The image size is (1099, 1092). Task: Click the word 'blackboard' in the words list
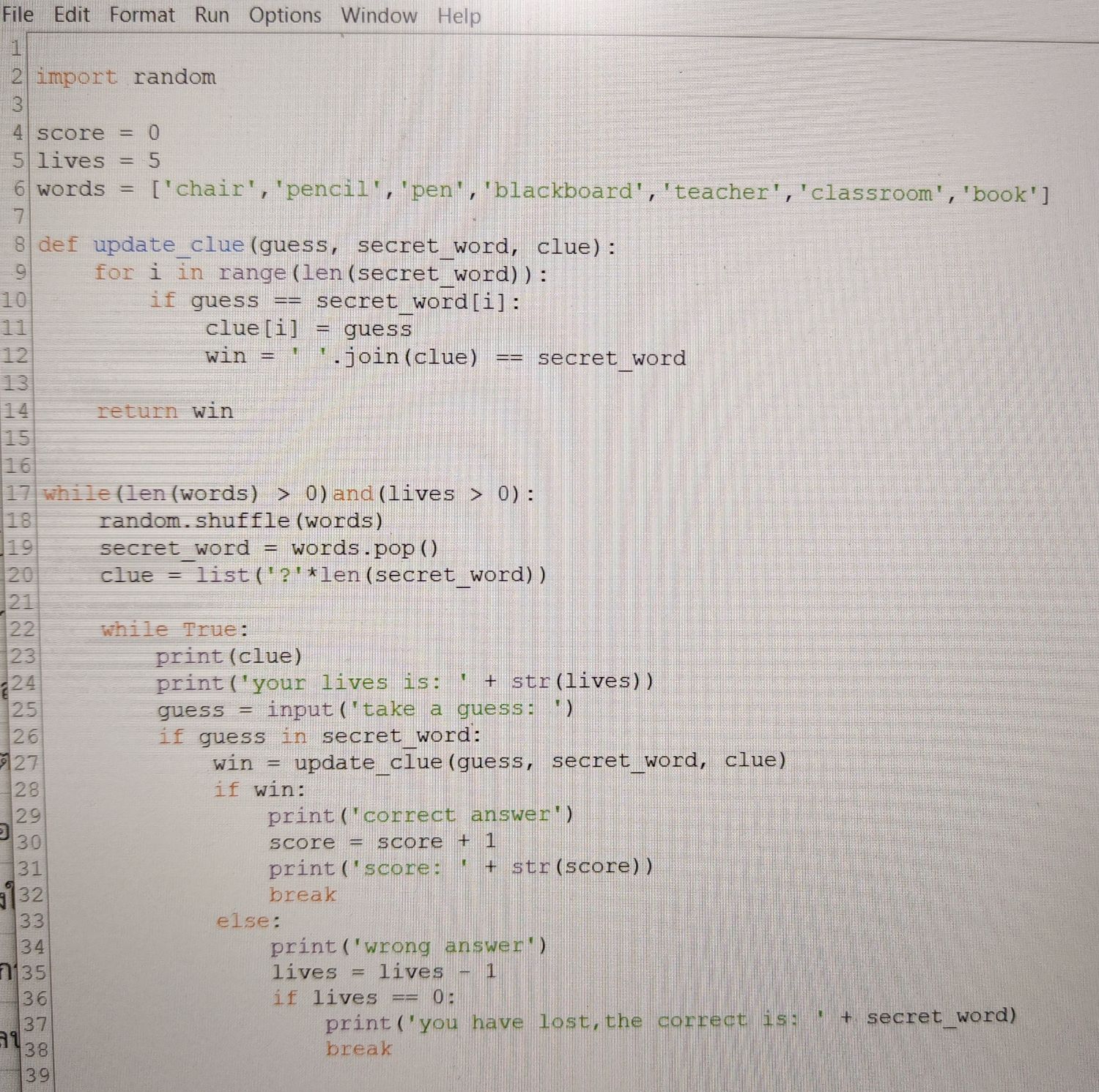coord(564,191)
